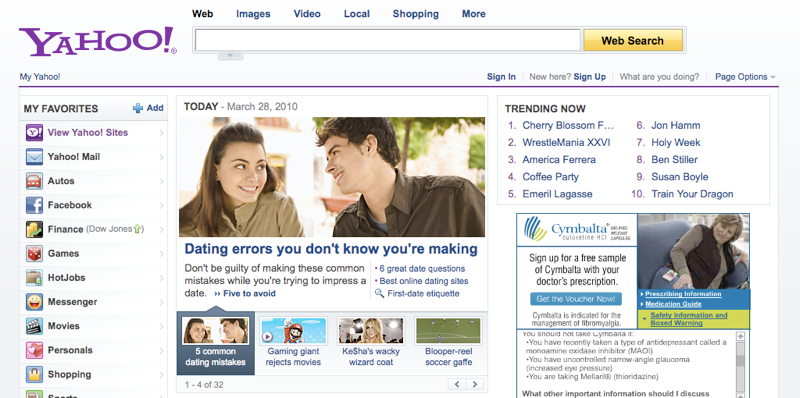Open trending topic Holy Week
Image resolution: width=800 pixels, height=398 pixels.
click(x=676, y=142)
